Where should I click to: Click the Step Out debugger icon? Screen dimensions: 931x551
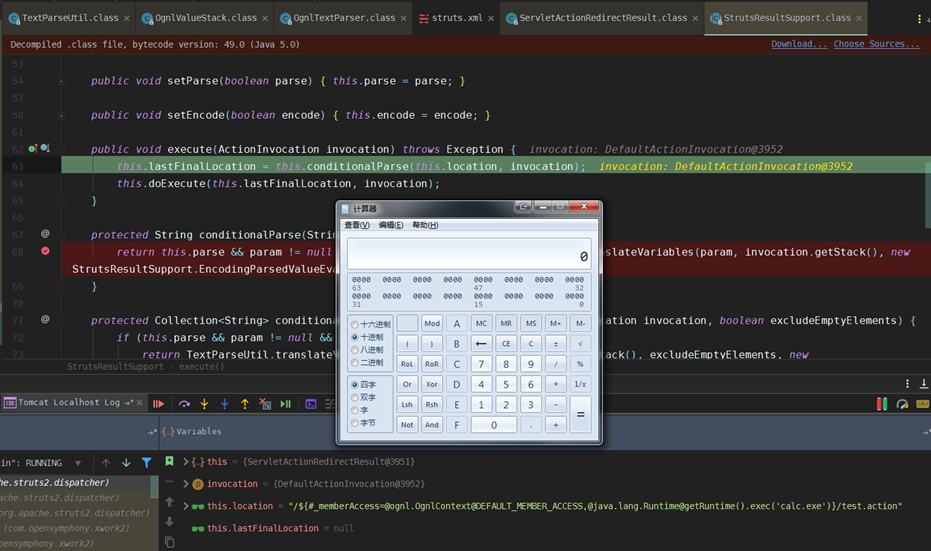click(x=245, y=404)
